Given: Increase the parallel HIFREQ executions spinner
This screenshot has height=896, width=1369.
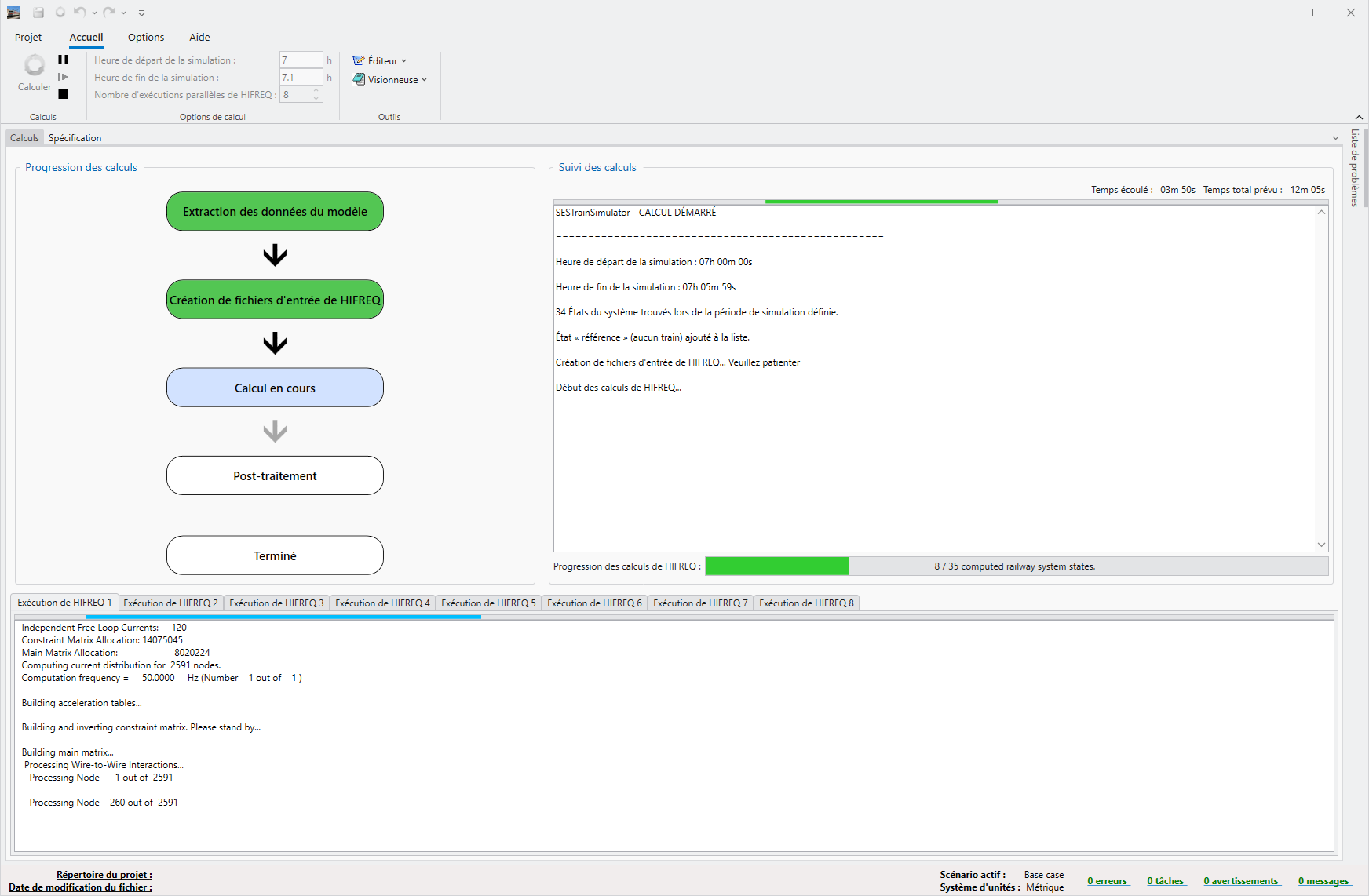Looking at the screenshot, I should click(x=316, y=91).
